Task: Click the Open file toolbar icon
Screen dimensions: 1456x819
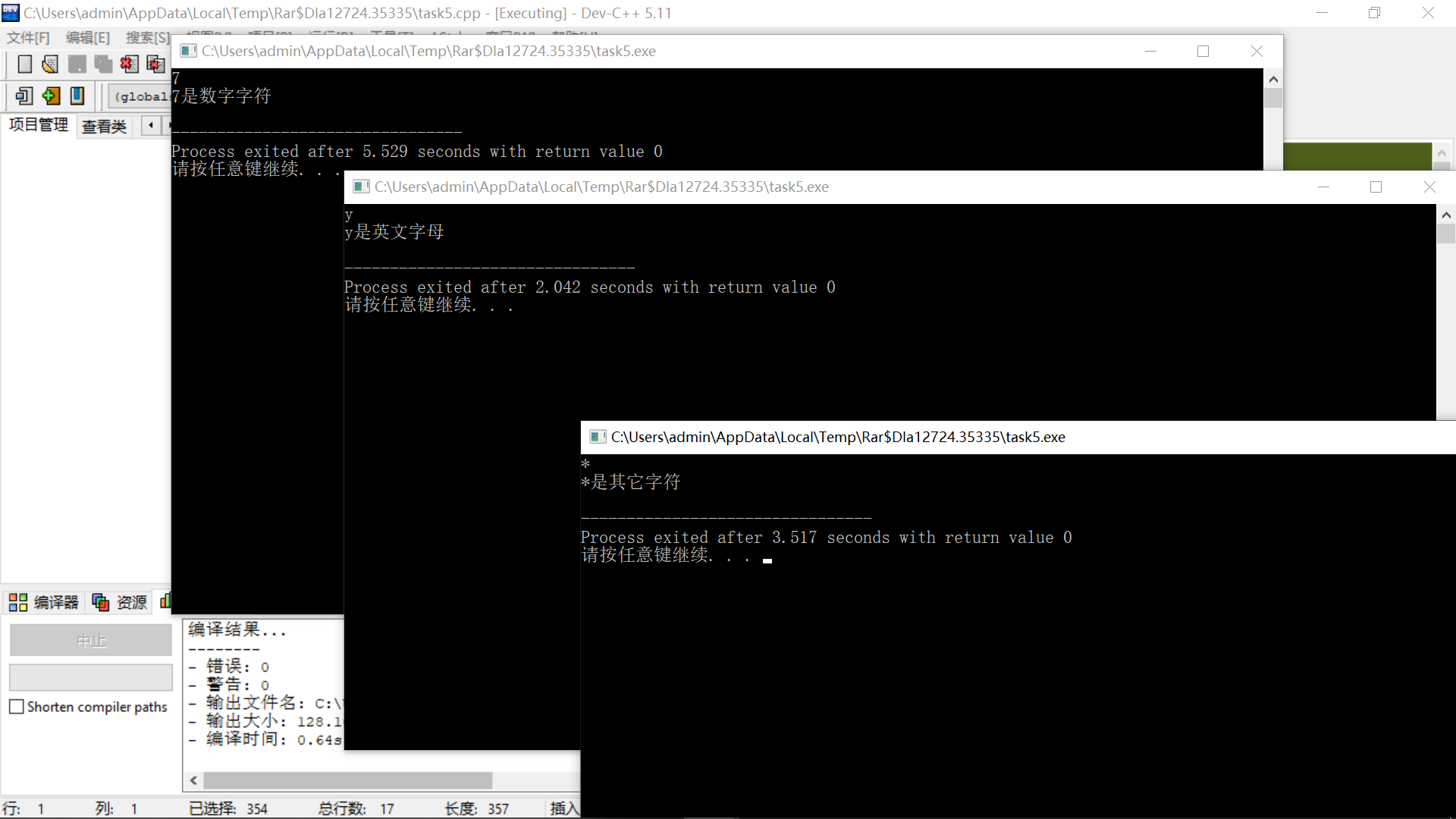Action: click(50, 64)
